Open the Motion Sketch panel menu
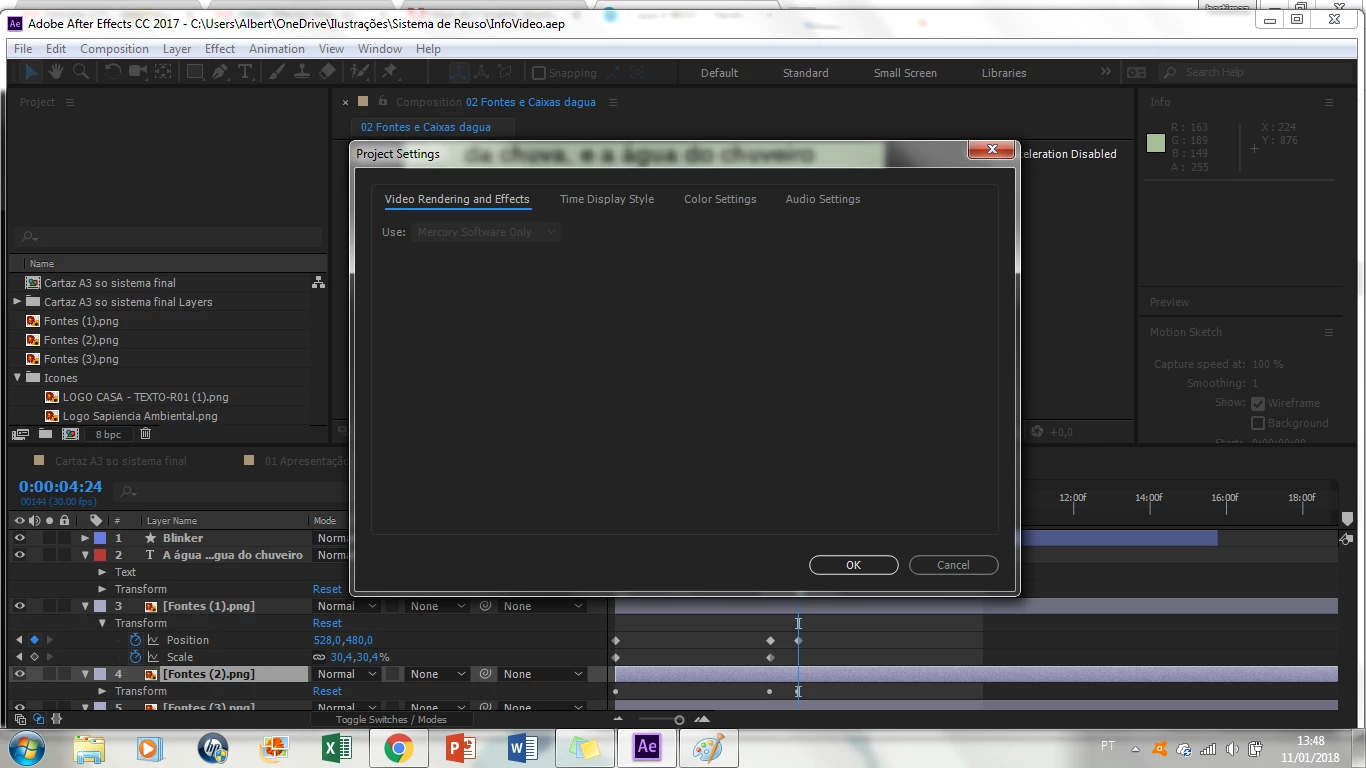The height and width of the screenshot is (768, 1366). pos(1329,332)
